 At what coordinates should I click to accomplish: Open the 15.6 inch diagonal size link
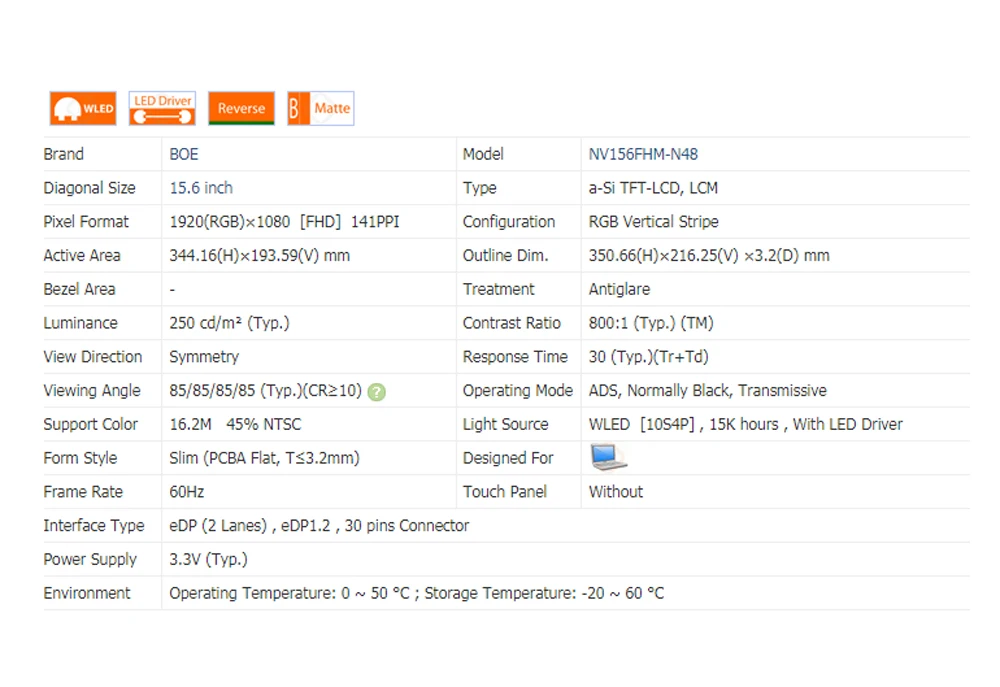(x=201, y=188)
